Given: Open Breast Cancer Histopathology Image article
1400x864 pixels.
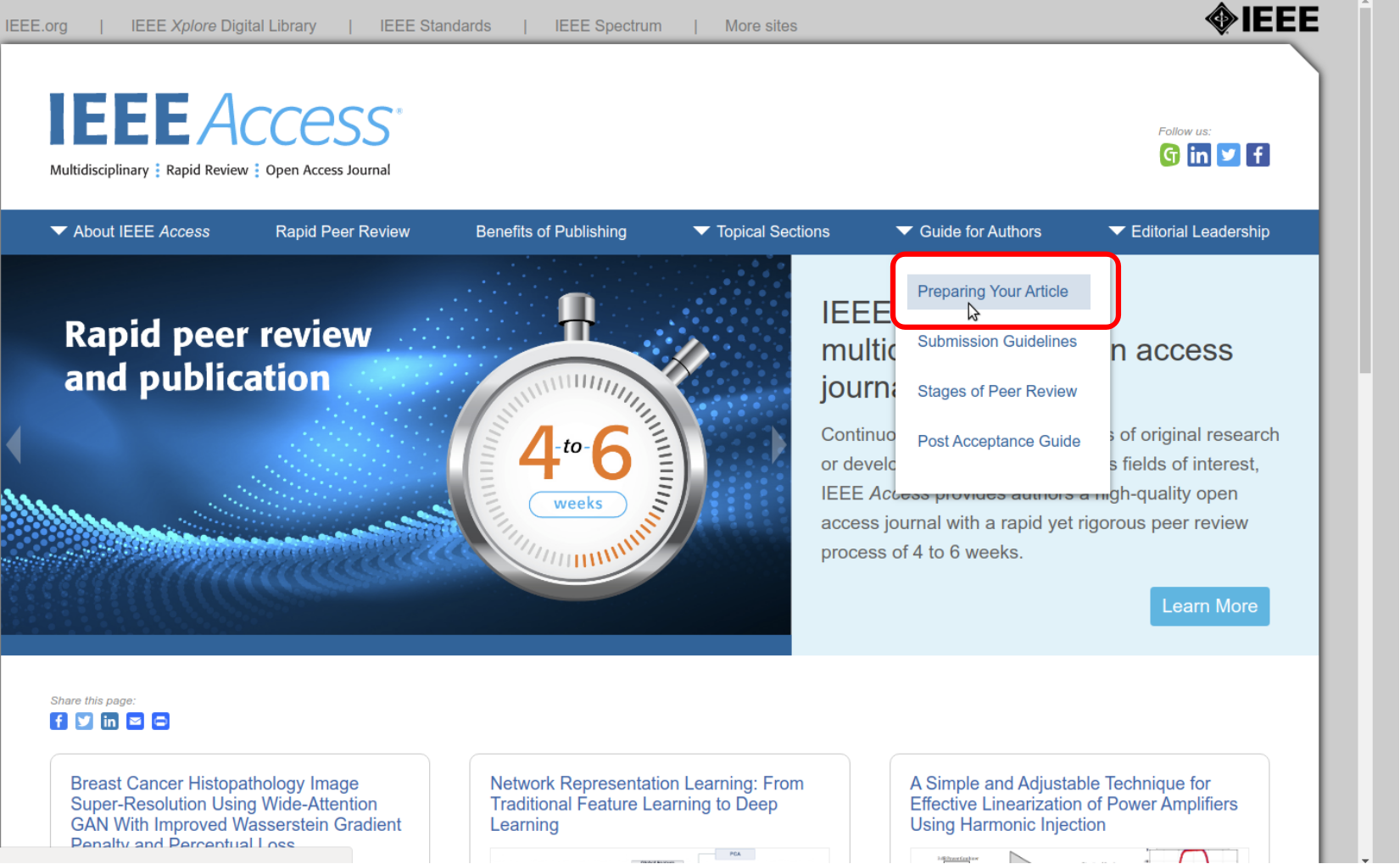Looking at the screenshot, I should click(x=236, y=812).
